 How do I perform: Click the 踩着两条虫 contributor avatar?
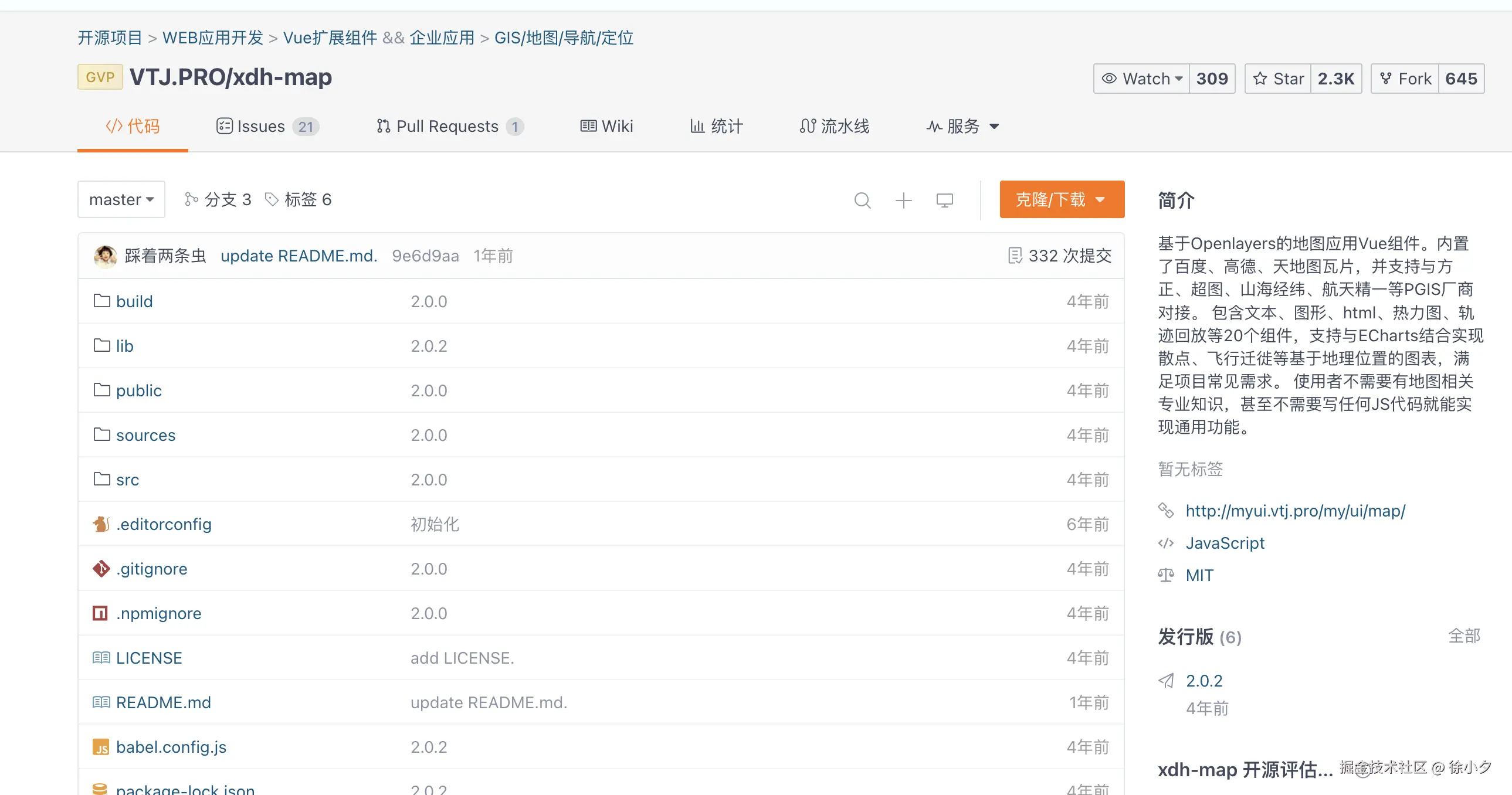(x=104, y=255)
